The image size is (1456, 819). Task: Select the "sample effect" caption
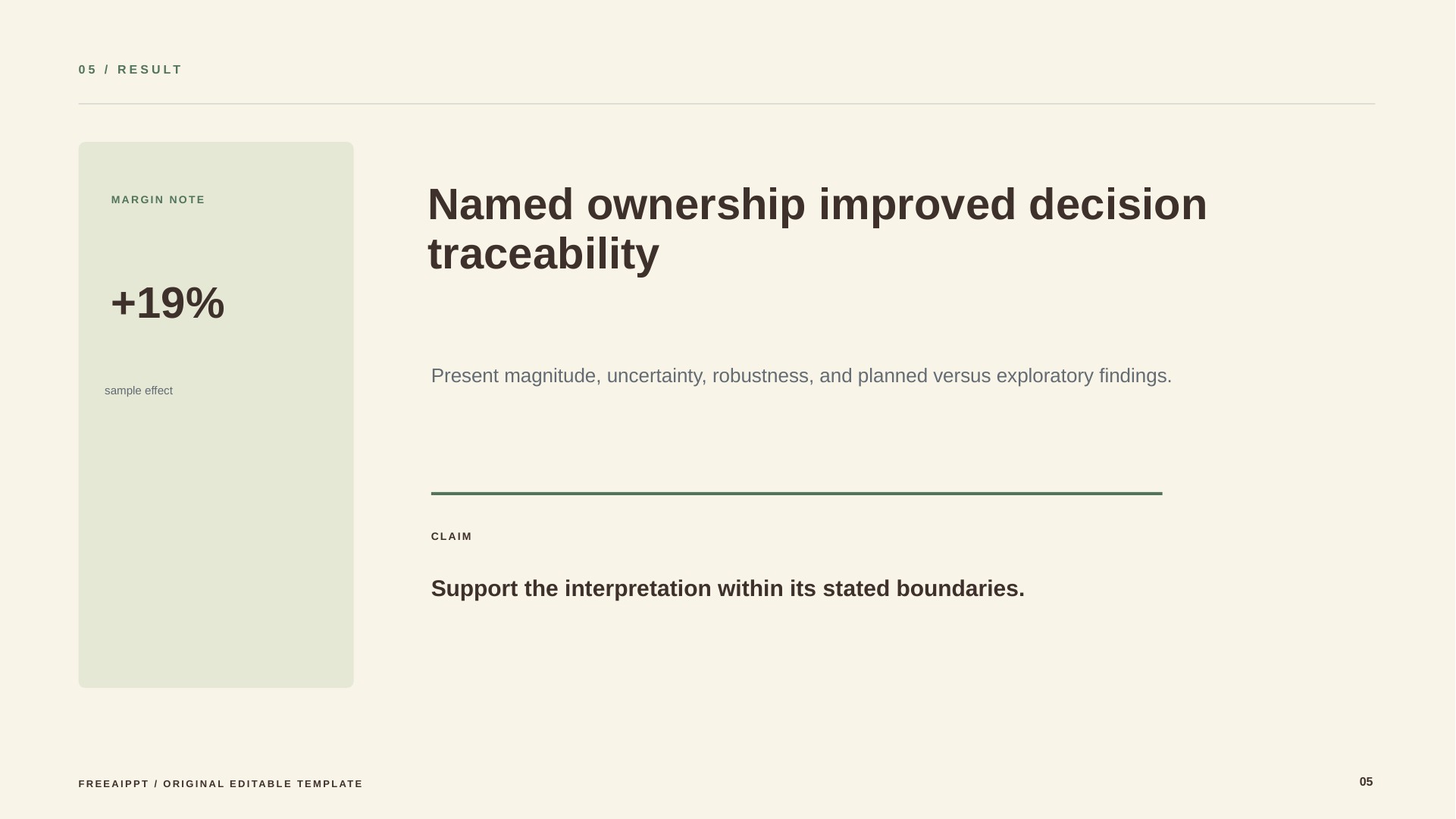click(139, 391)
